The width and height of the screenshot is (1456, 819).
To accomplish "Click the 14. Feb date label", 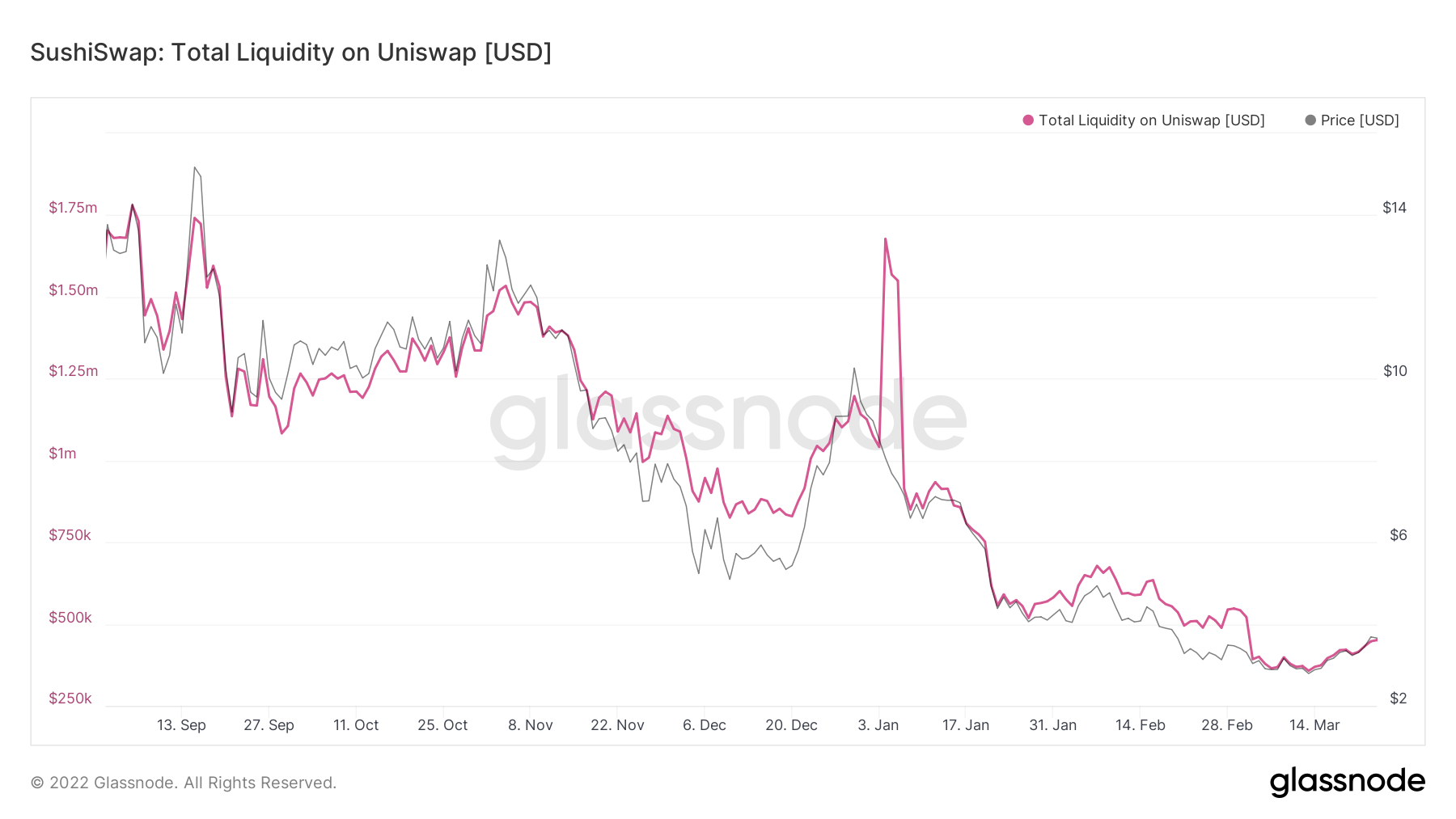I will tap(1141, 725).
